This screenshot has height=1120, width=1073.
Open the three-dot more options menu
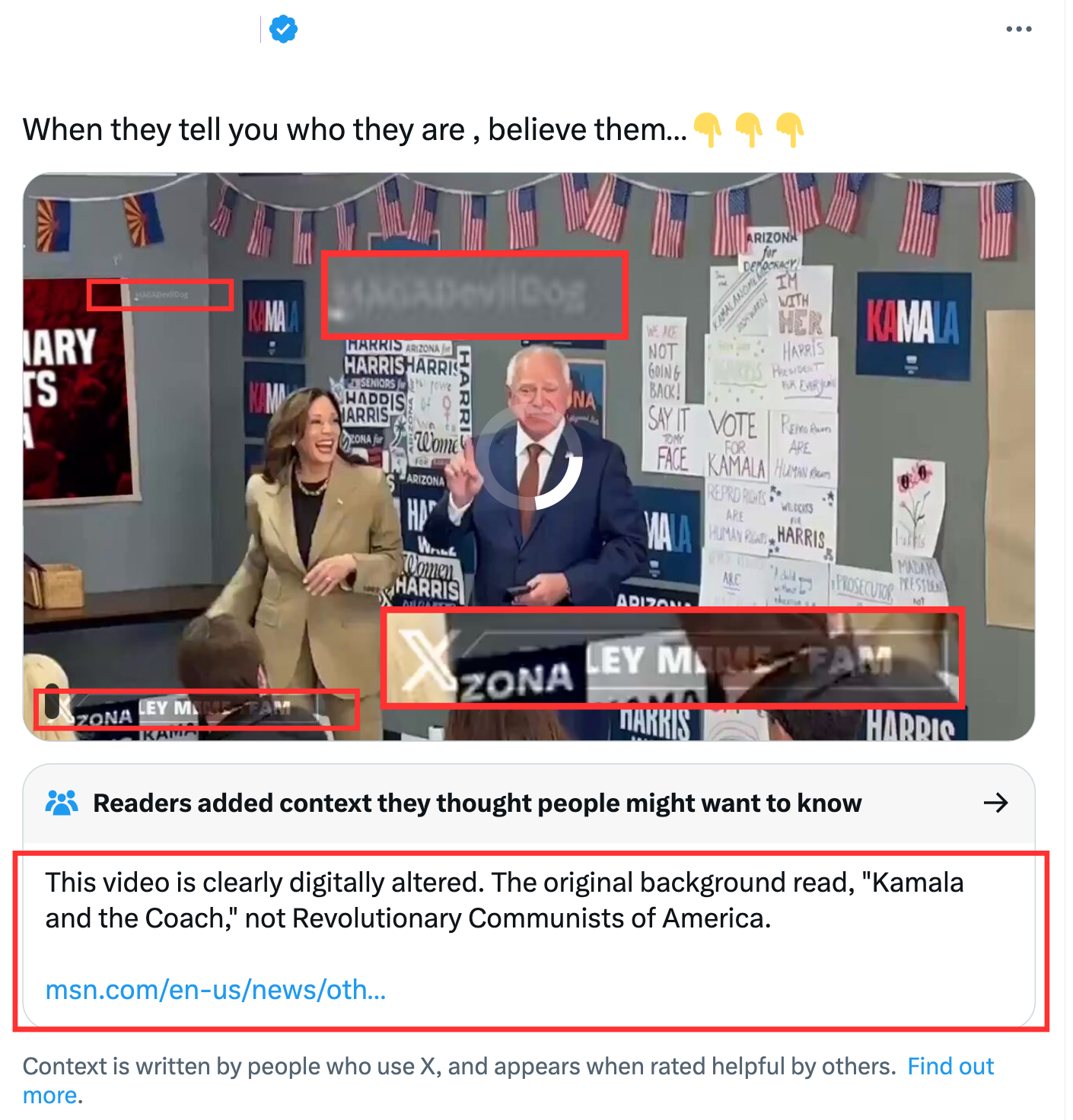(x=1018, y=29)
